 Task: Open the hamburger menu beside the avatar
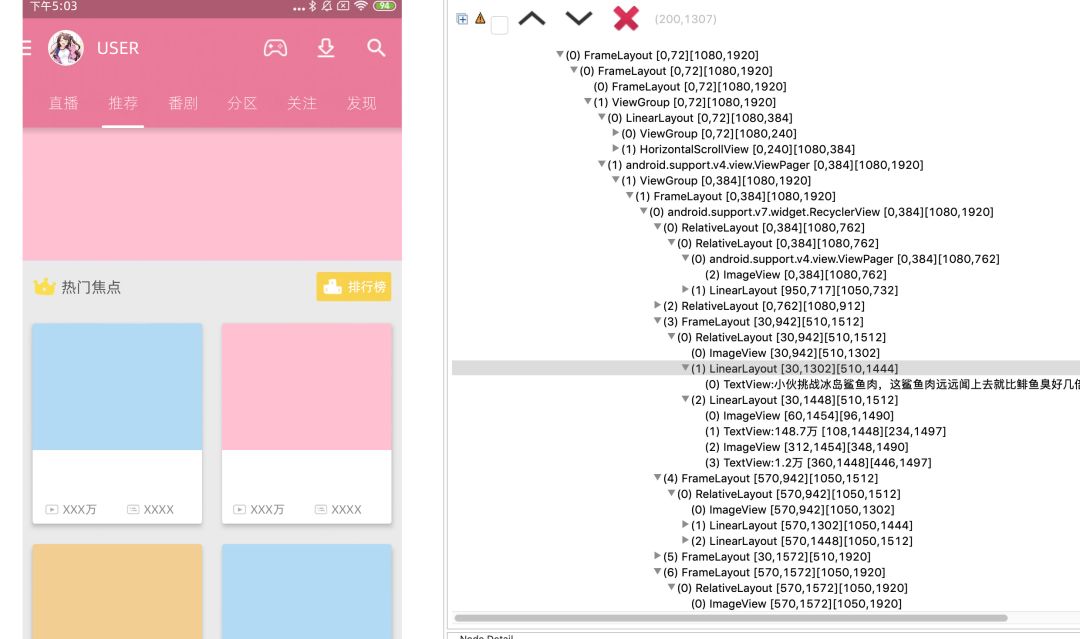[x=27, y=48]
